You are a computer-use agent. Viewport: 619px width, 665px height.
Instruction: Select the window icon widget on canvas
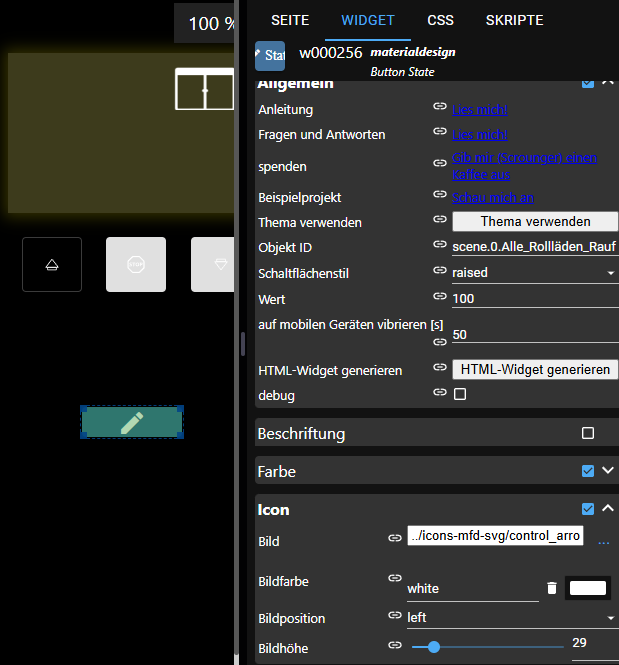[204, 89]
